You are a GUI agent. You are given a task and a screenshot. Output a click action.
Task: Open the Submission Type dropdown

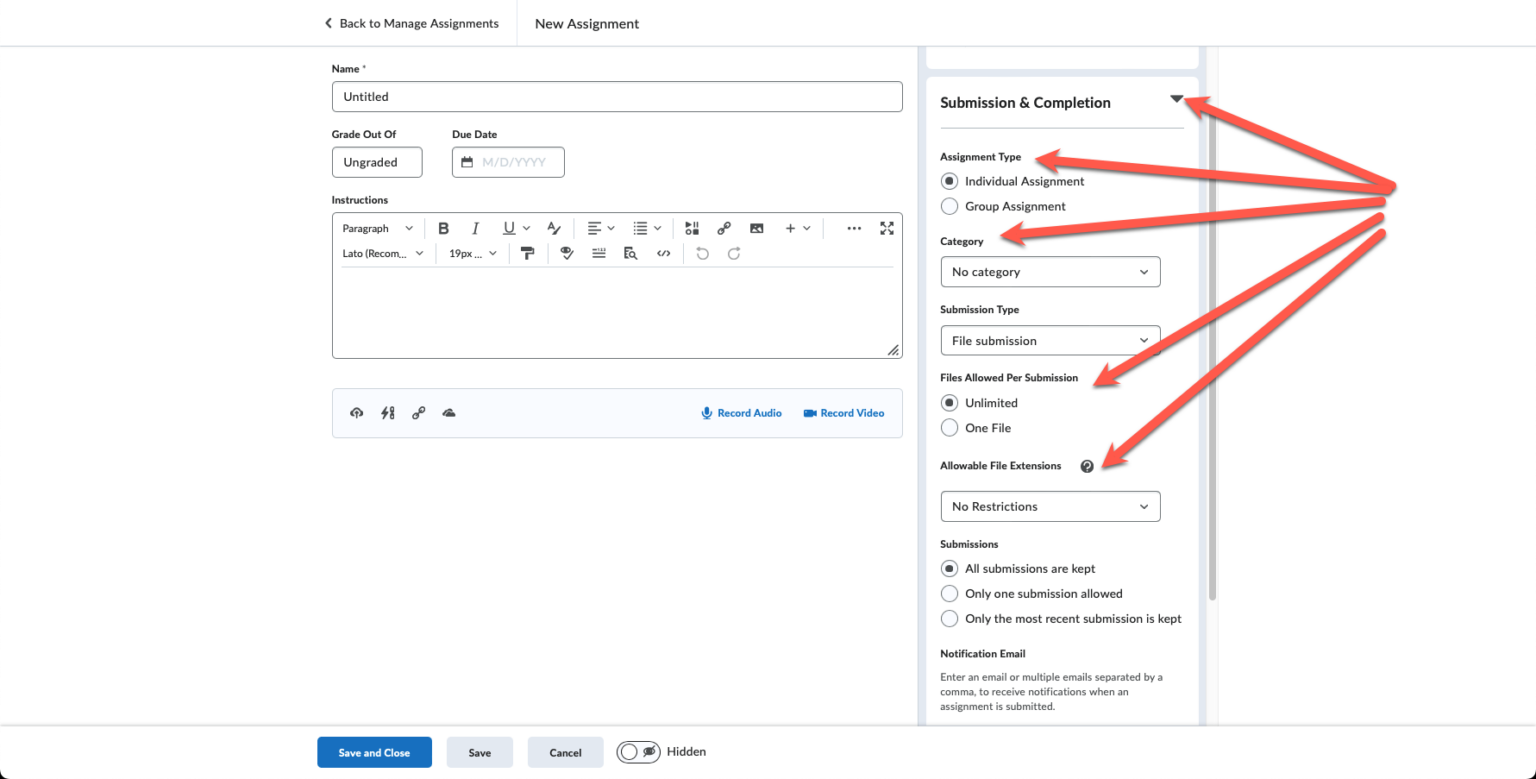click(x=1049, y=340)
